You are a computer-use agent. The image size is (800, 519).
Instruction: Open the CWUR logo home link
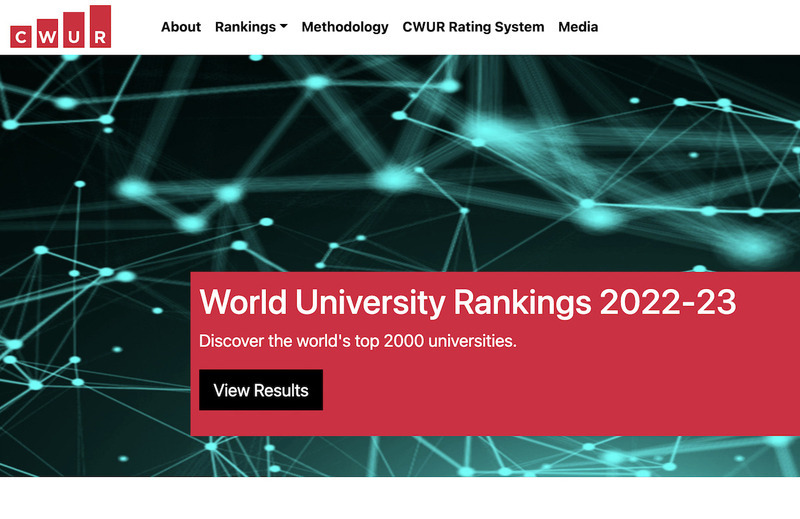[60, 27]
